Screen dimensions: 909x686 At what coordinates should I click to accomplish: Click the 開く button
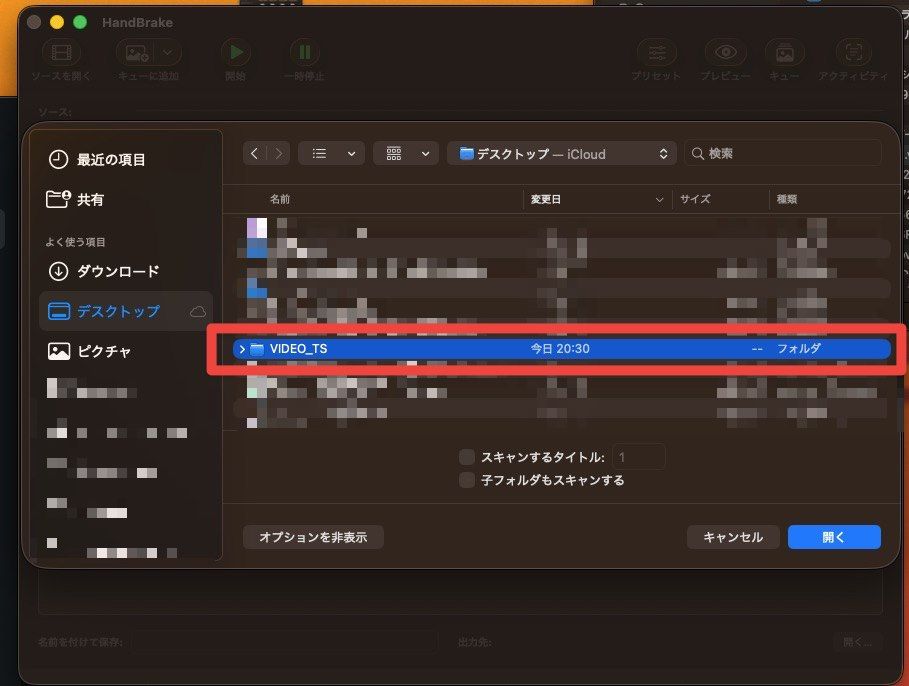[834, 537]
